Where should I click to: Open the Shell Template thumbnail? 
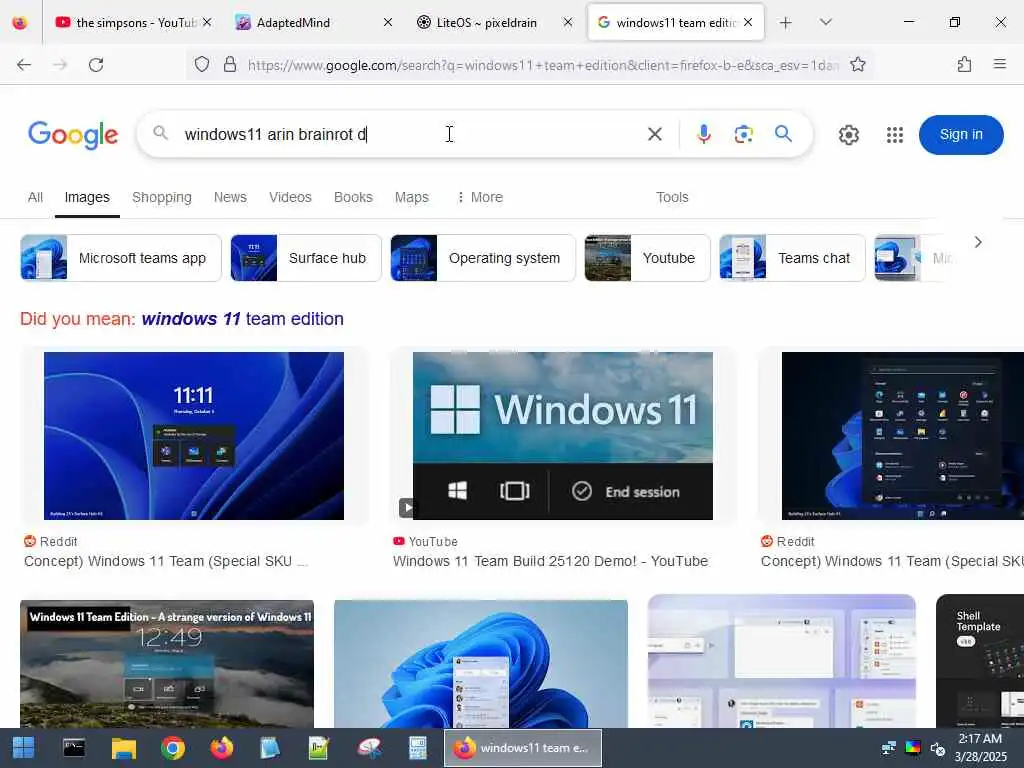[980, 661]
